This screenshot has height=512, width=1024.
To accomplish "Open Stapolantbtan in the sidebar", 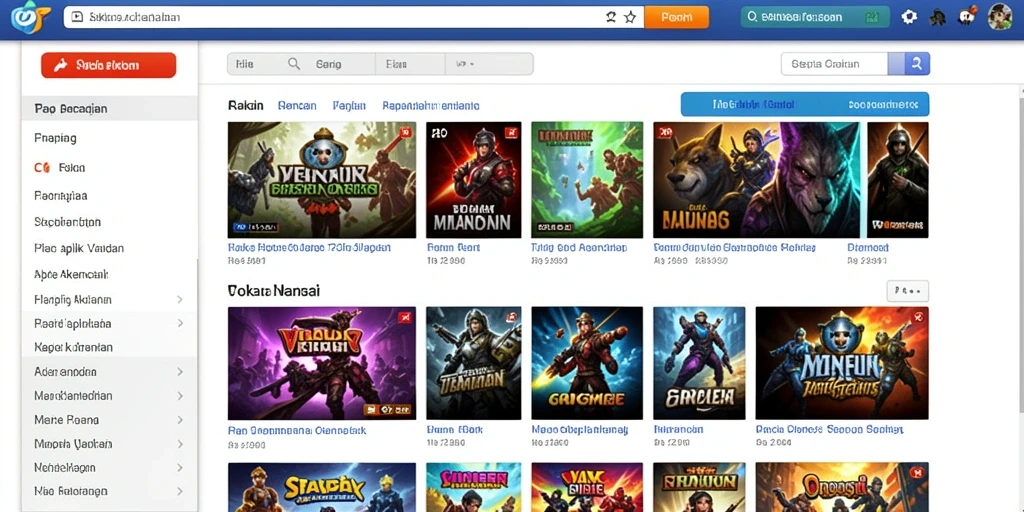I will (67, 222).
